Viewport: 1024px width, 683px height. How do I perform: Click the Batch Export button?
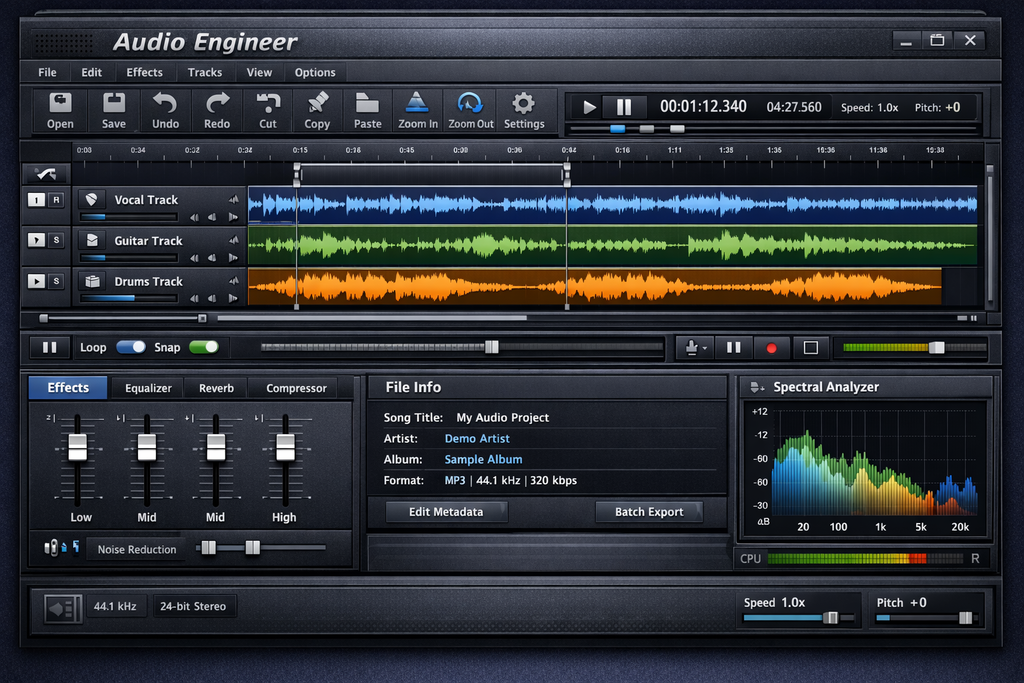[649, 512]
